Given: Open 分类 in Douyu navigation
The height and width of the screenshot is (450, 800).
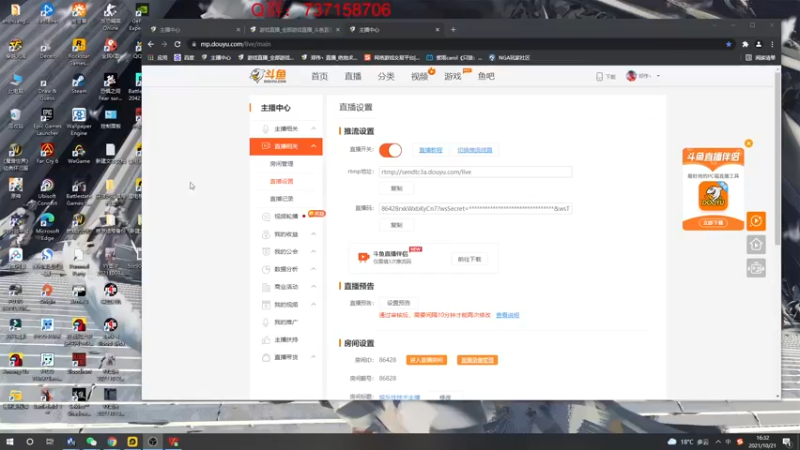Looking at the screenshot, I should coord(386,76).
